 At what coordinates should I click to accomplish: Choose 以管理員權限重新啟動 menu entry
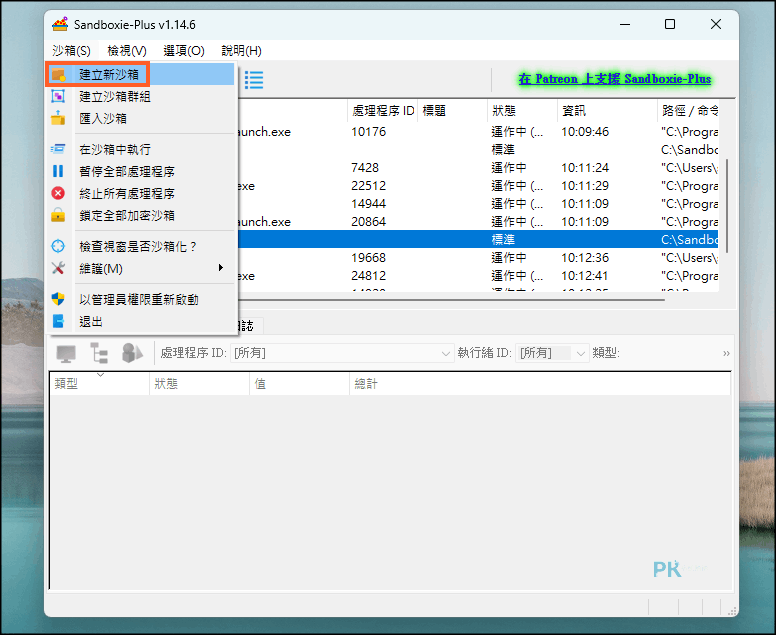click(141, 299)
